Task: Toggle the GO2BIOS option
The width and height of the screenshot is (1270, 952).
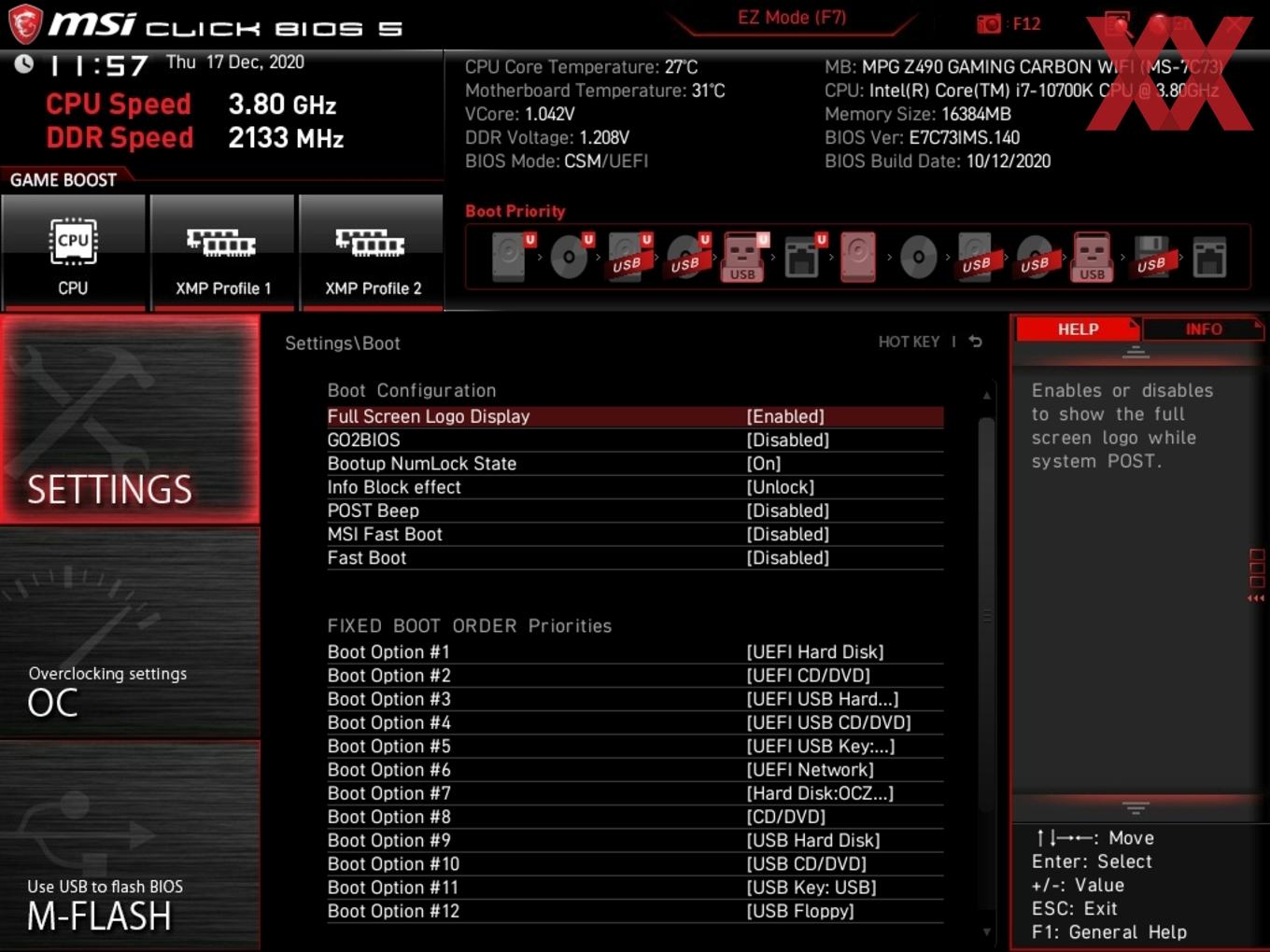Action: click(x=635, y=440)
